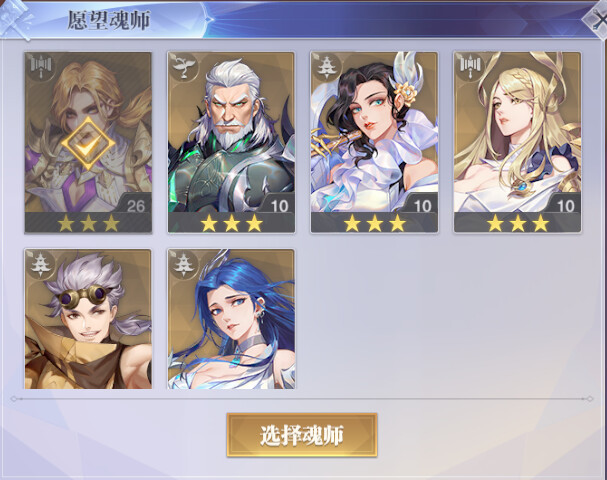The width and height of the screenshot is (607, 480).
Task: Click class icon on blonde woman card
Action: click(470, 67)
